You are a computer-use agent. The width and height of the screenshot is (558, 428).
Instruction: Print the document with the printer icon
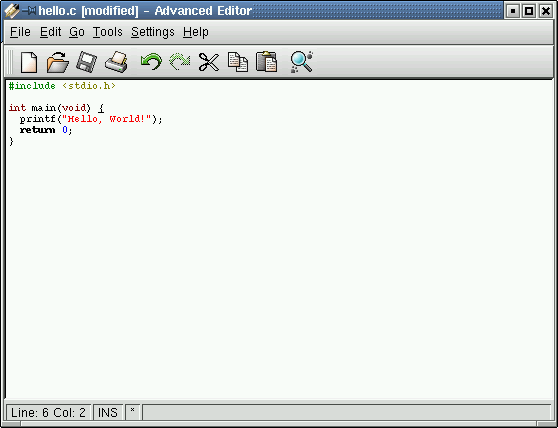point(116,62)
